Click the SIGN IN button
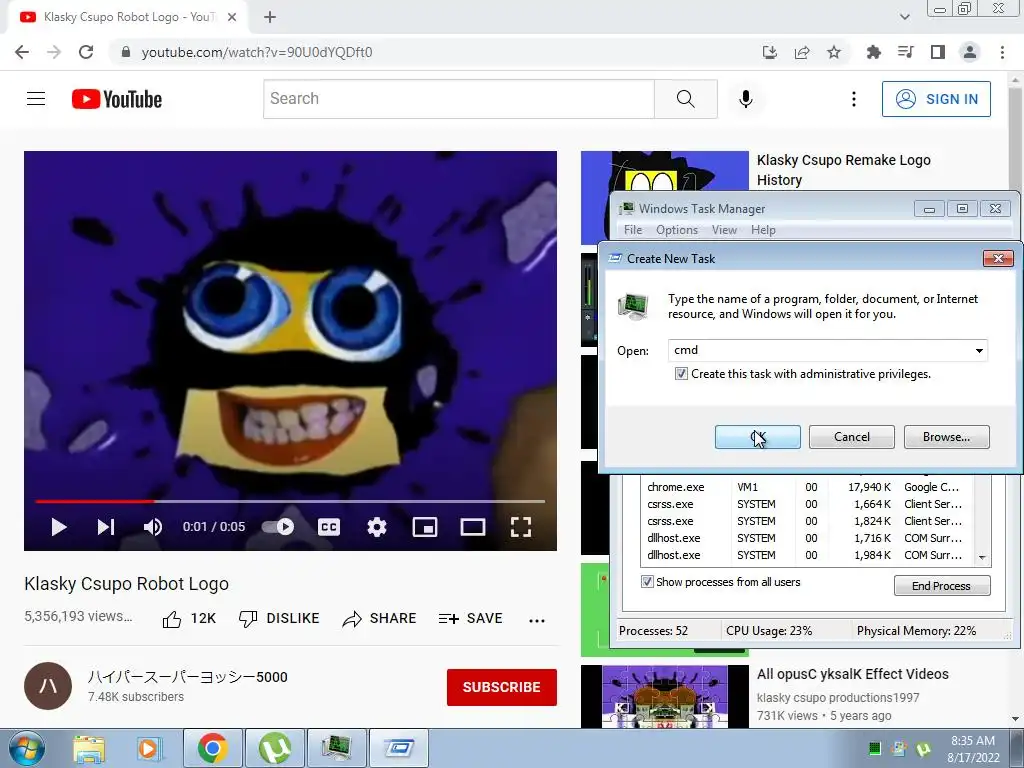 tap(936, 99)
